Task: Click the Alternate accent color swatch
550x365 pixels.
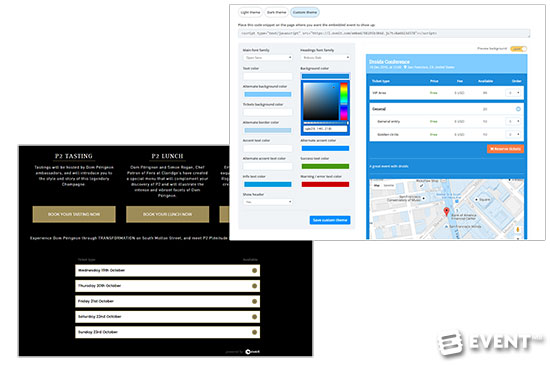Action: 325,148
